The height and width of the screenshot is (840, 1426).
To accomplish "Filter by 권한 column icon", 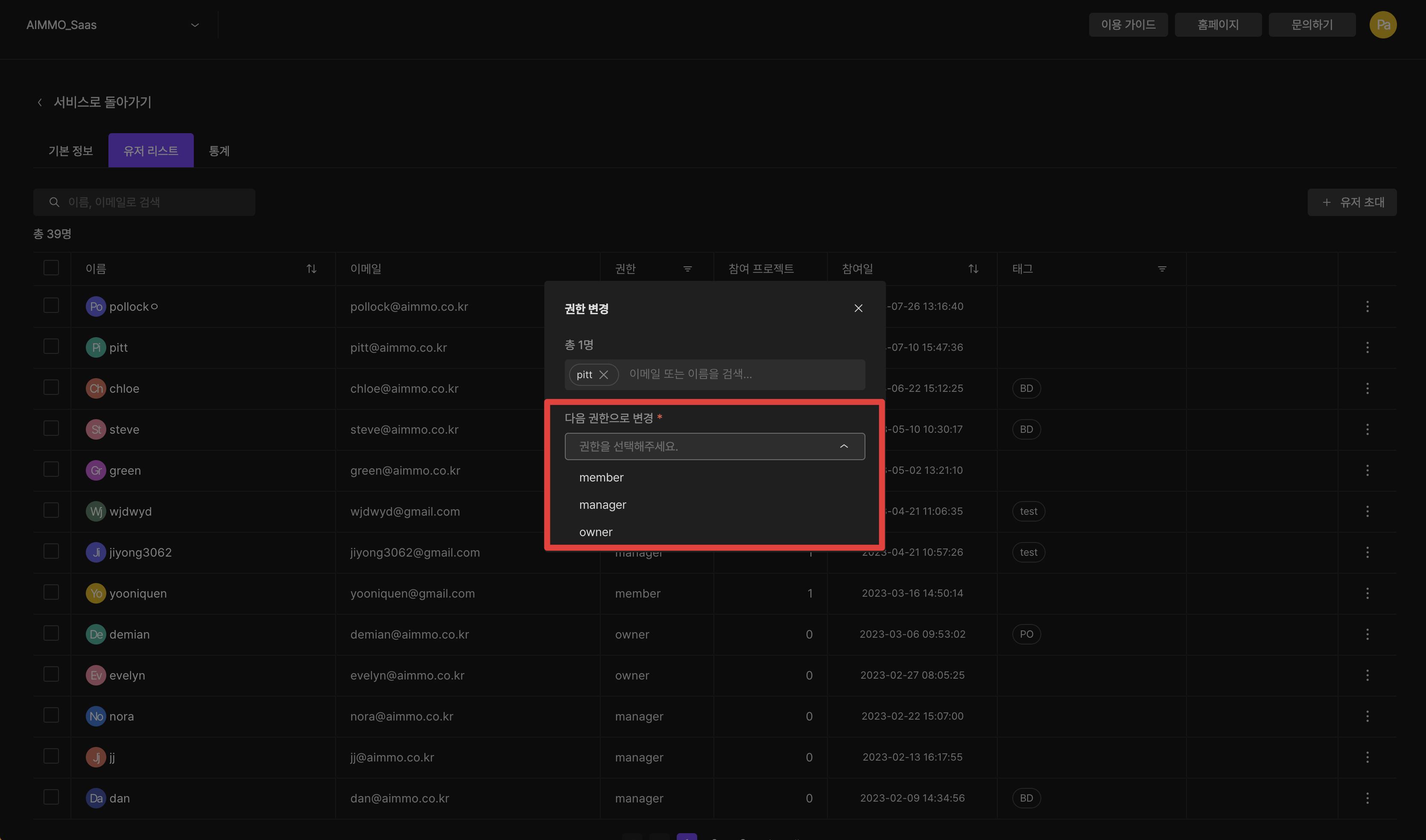I will [x=687, y=269].
